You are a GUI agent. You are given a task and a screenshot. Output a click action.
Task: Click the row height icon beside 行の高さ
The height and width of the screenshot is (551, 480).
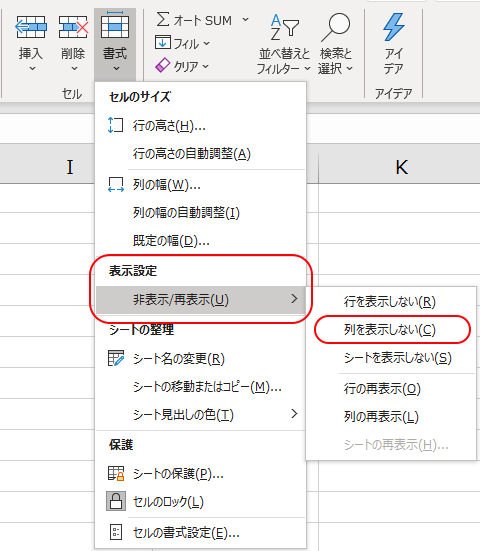point(115,125)
